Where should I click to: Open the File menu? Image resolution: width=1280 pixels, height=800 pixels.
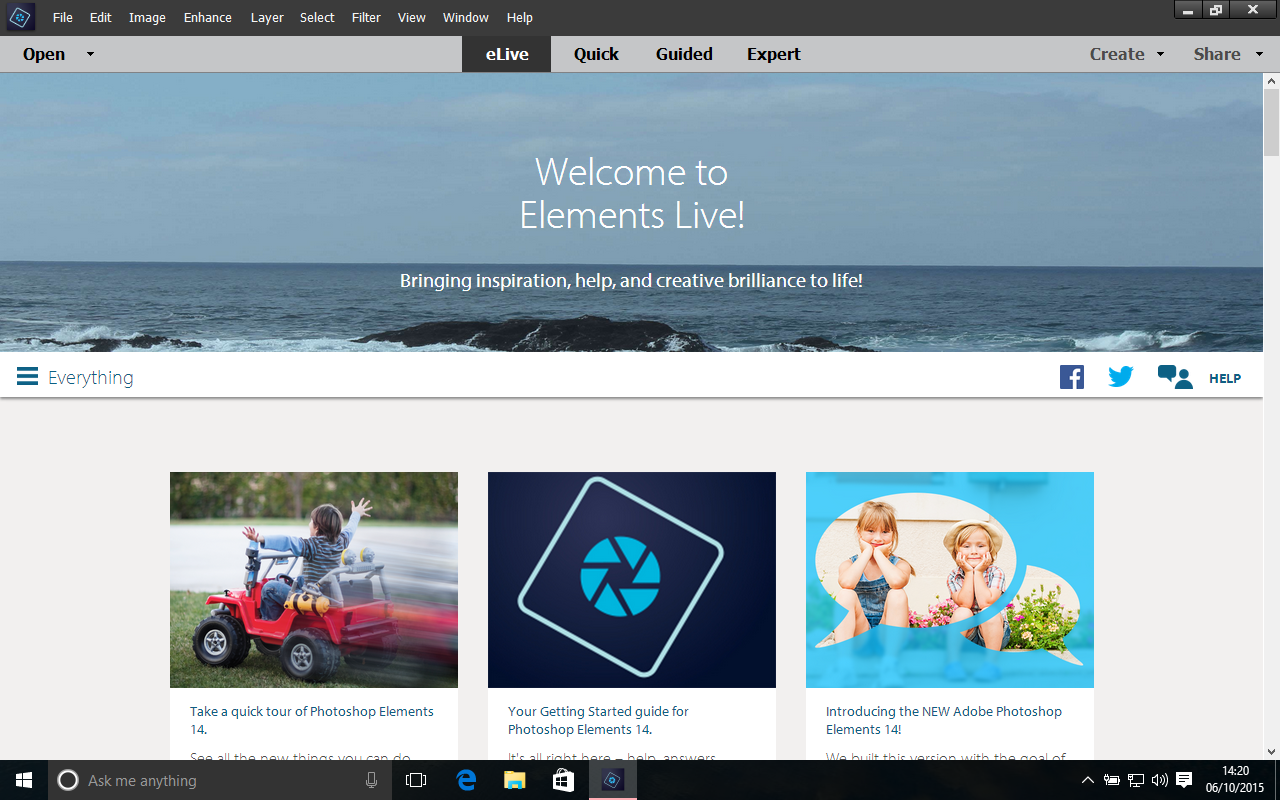(63, 17)
